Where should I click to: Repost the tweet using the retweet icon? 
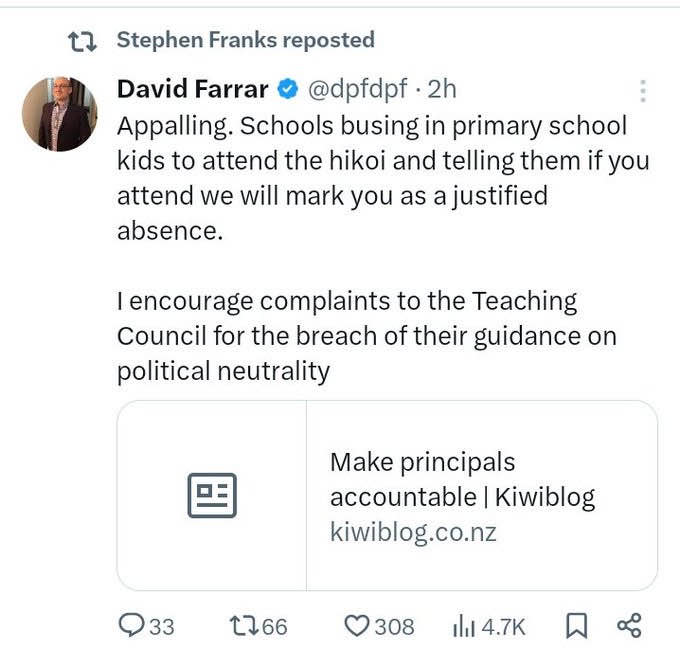click(243, 626)
